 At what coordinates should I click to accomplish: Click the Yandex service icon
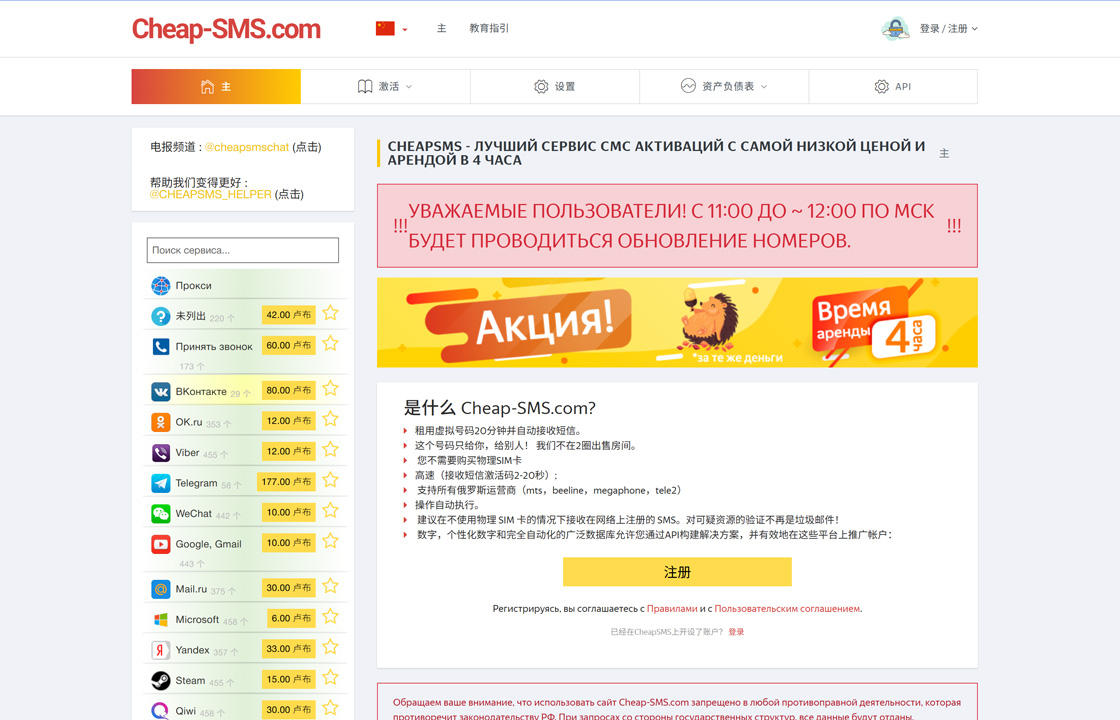(161, 650)
